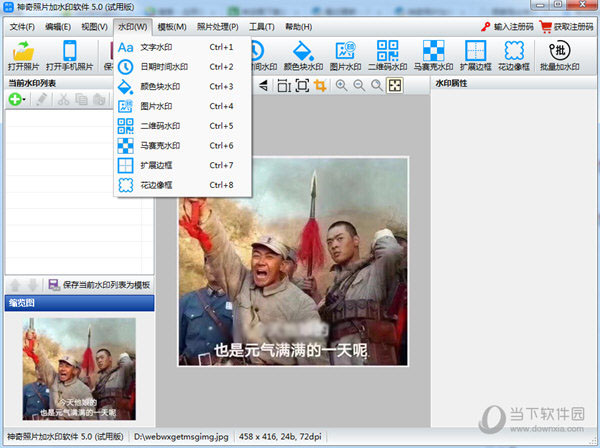The image size is (600, 448).
Task: Click the fit frame bracket icon
Action: tap(302, 85)
